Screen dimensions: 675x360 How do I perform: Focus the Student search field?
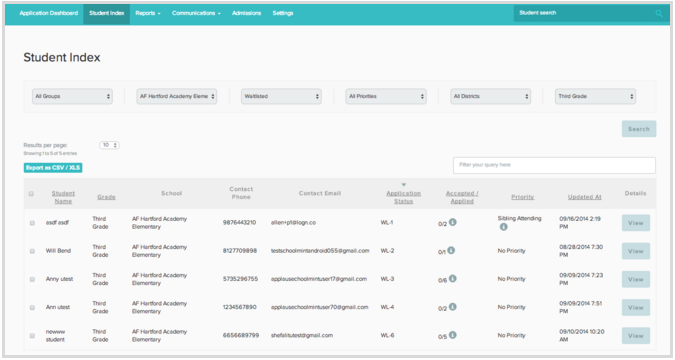tap(585, 13)
